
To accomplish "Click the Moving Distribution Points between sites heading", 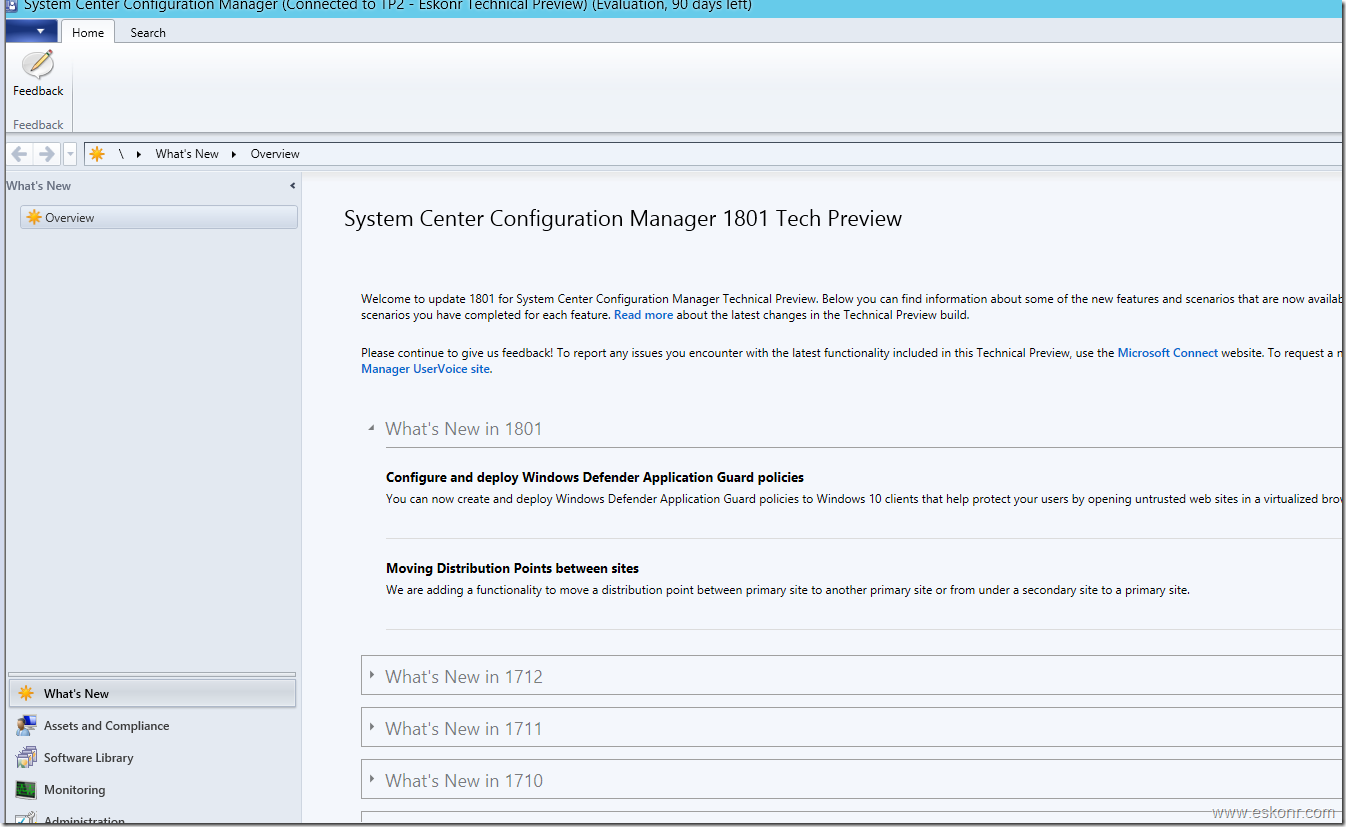I will 512,569.
